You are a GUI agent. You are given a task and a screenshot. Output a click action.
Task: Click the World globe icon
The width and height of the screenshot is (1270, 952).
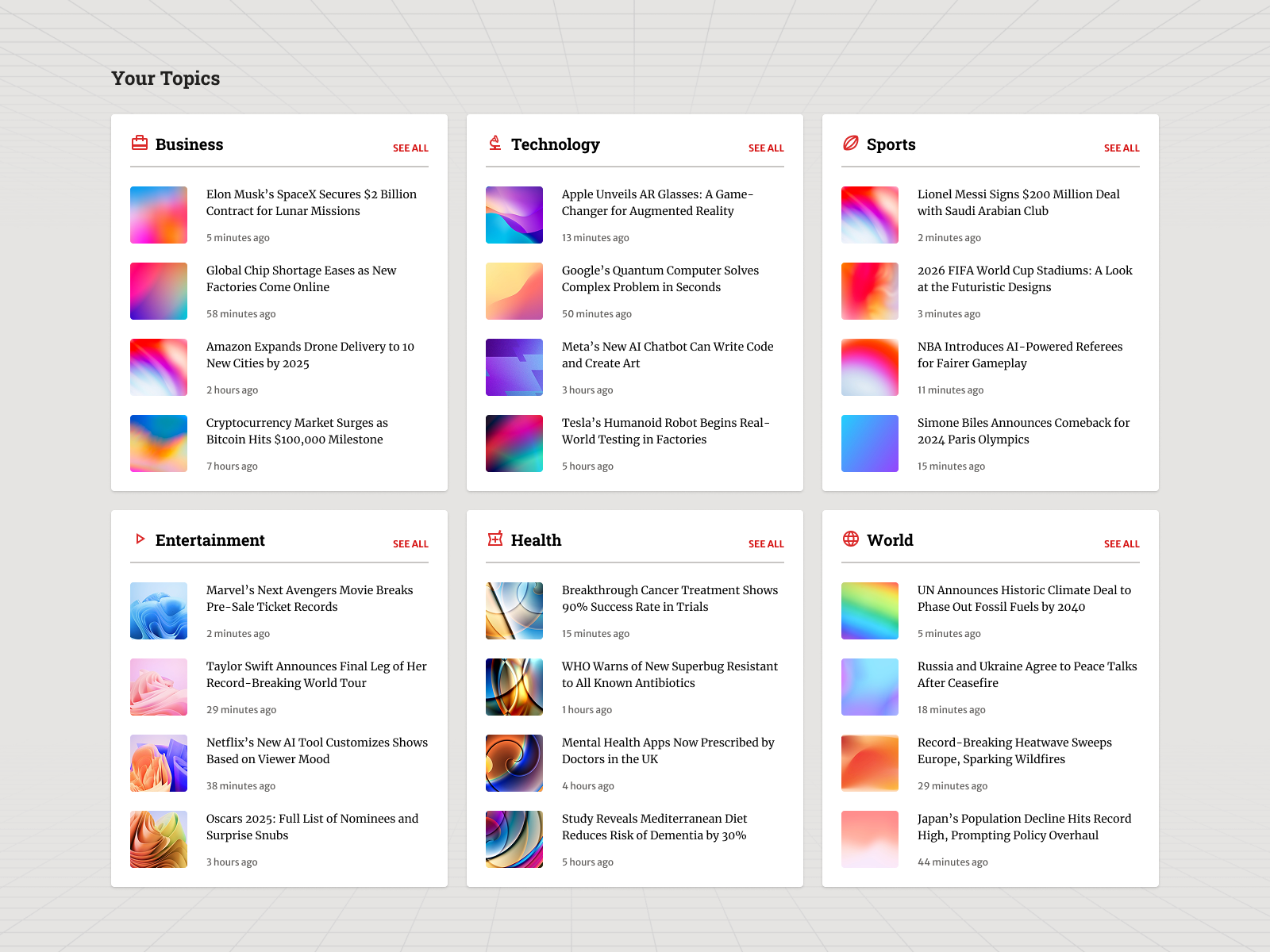[851, 539]
